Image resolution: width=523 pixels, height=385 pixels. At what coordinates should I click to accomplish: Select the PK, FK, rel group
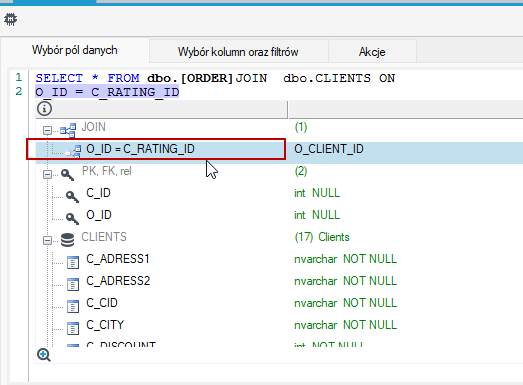(107, 171)
